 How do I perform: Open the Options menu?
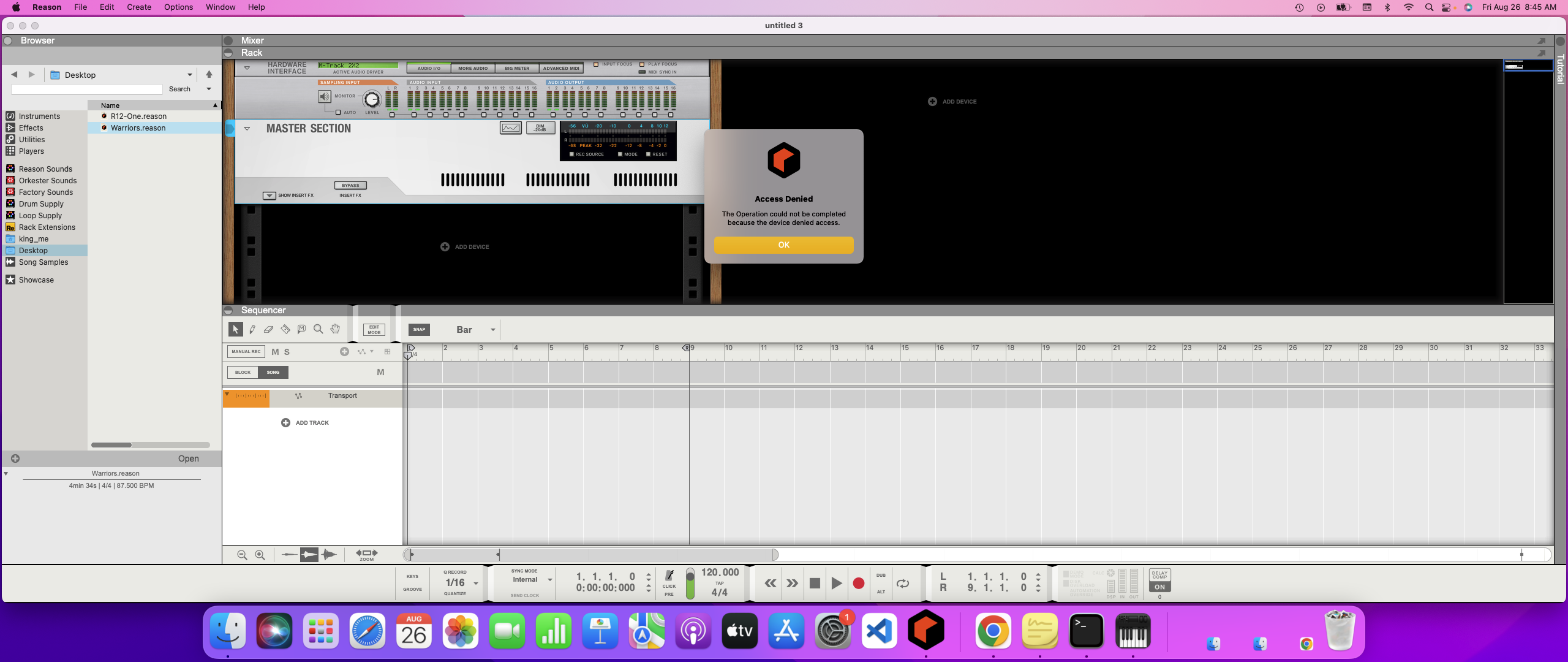click(x=178, y=7)
